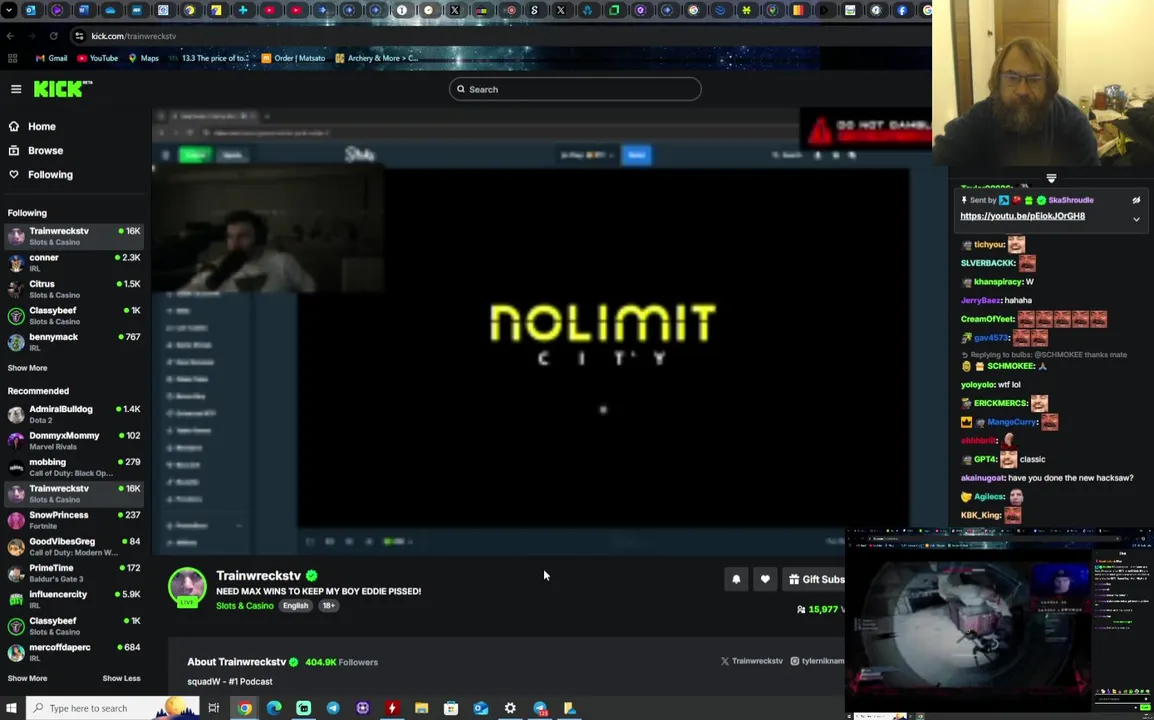
Task: Open PrimeTime recommended channel
Action: [x=74, y=573]
